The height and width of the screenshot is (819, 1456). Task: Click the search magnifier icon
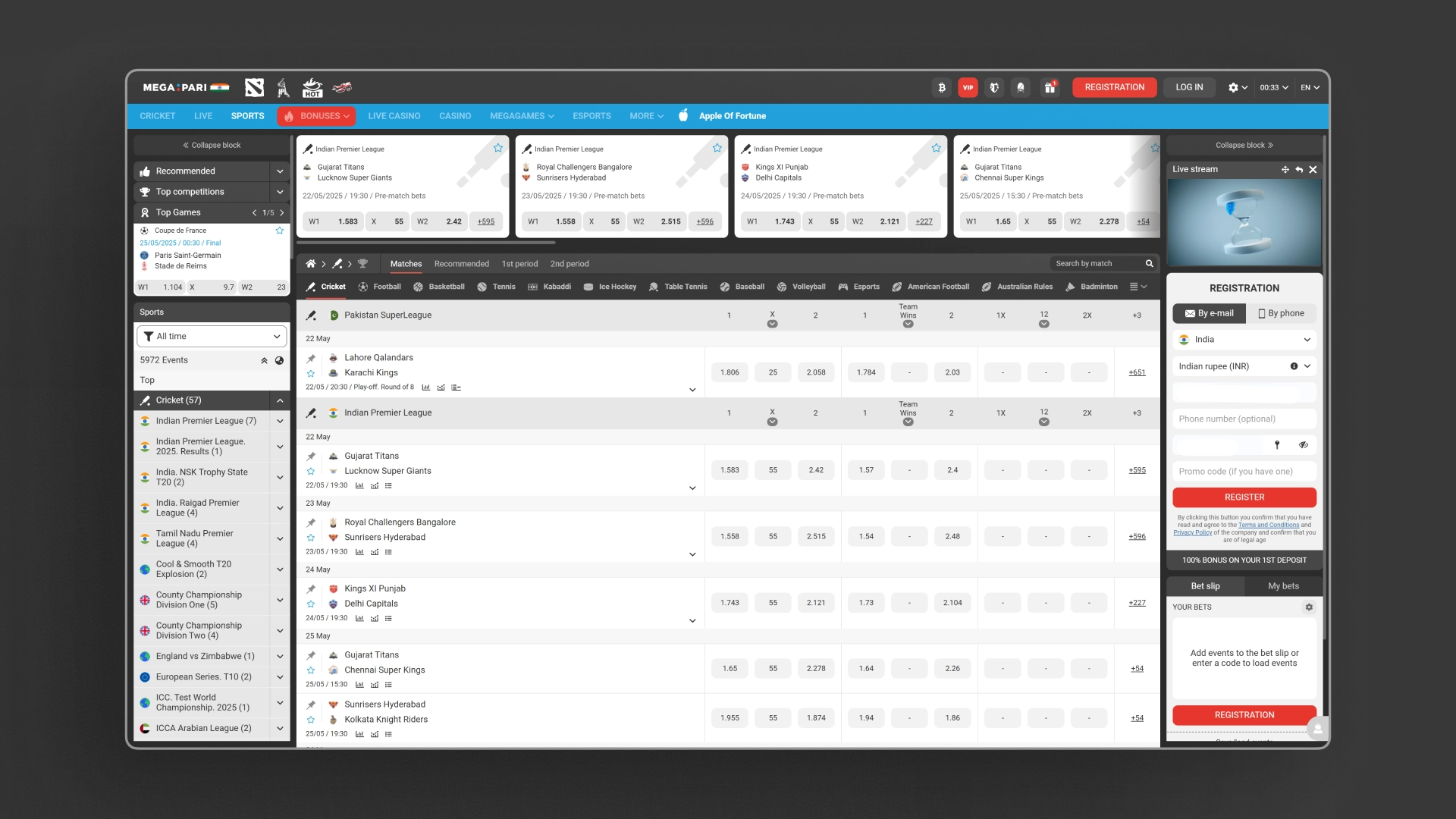click(x=1150, y=264)
